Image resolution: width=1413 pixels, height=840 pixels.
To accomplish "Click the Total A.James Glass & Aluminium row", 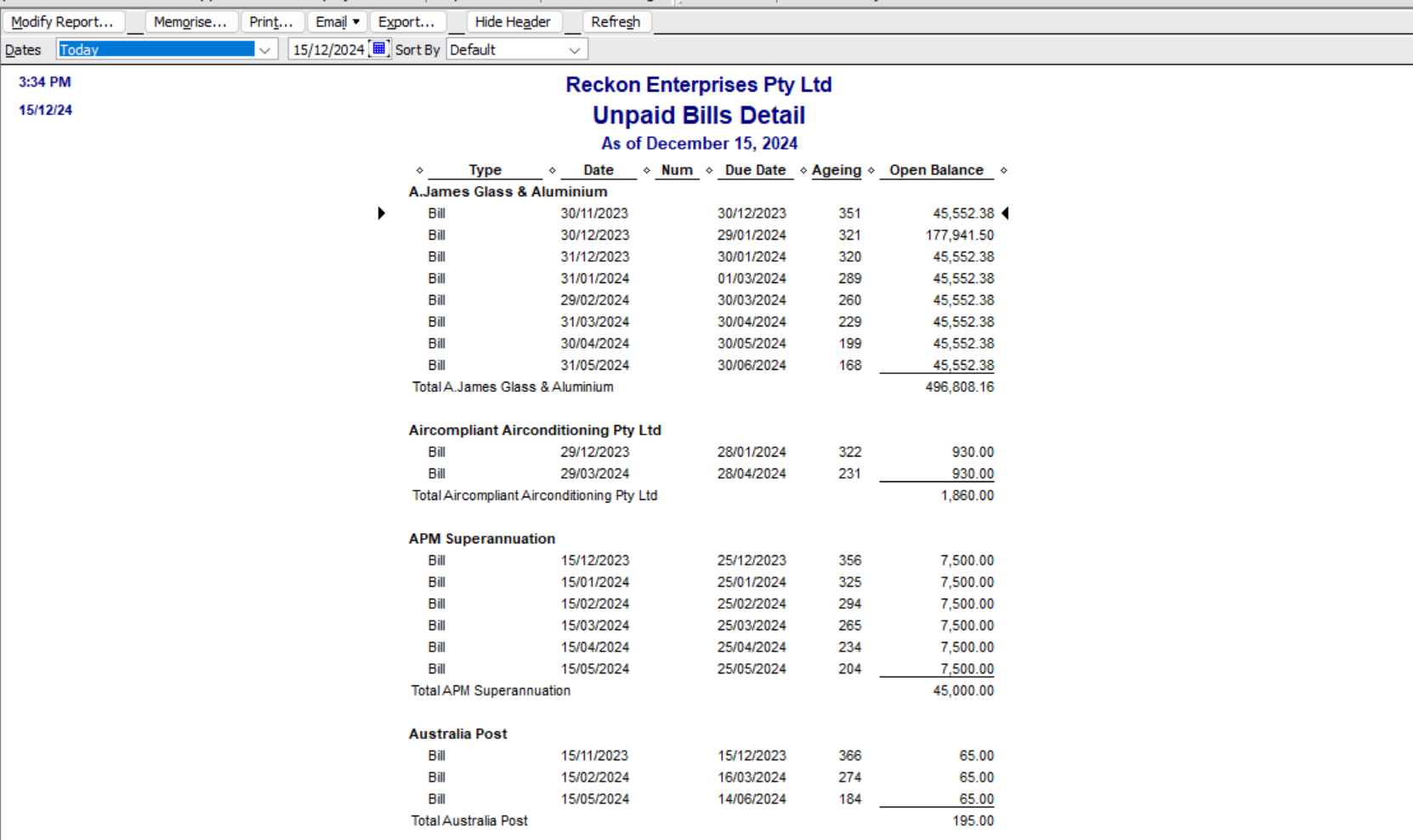I will [702, 387].
